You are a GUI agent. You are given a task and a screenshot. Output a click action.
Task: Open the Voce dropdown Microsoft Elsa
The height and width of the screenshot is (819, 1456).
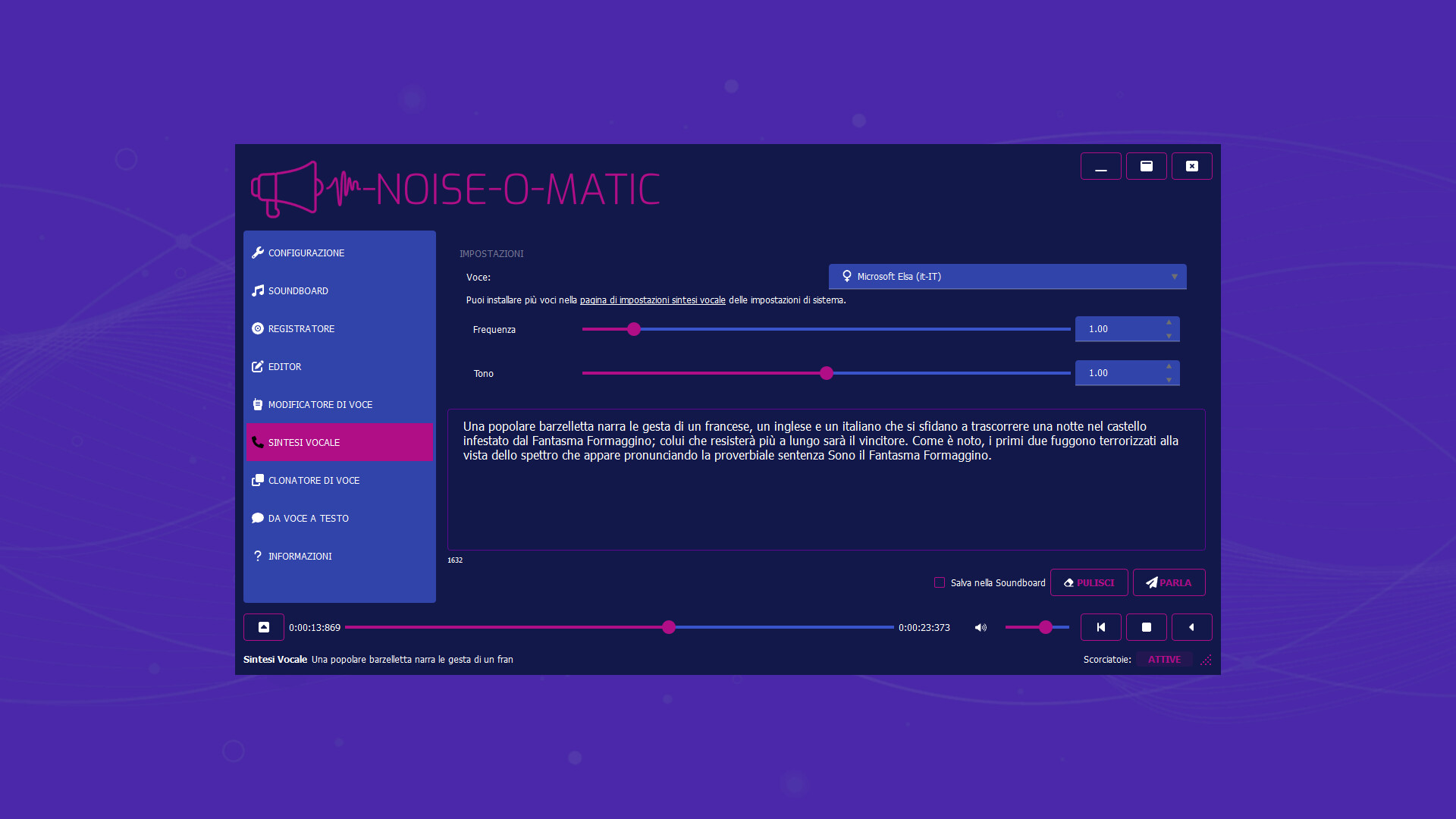coord(1007,277)
